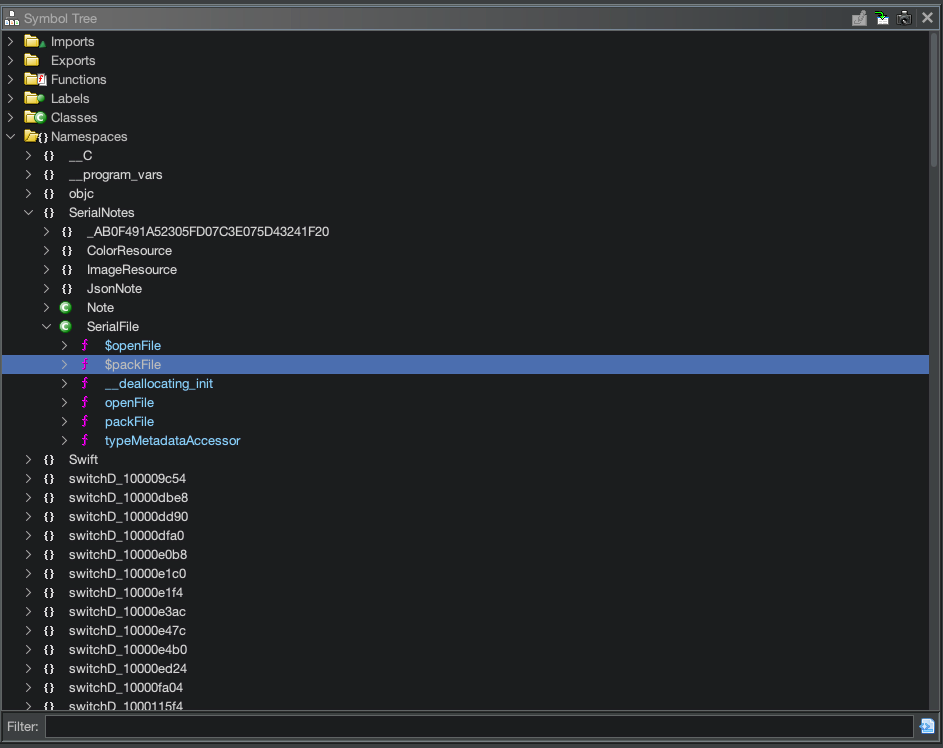Click the function icon next to typeMetadataAccessor
Image resolution: width=943 pixels, height=748 pixels.
point(85,441)
